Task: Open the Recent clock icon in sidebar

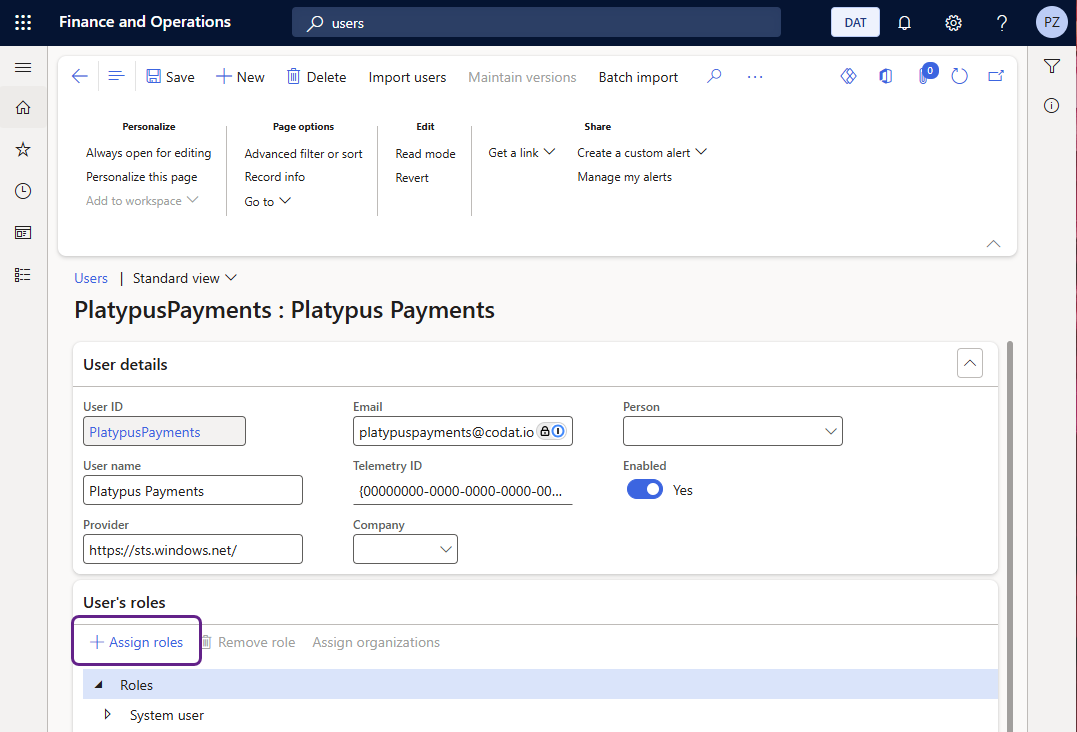Action: (x=23, y=191)
